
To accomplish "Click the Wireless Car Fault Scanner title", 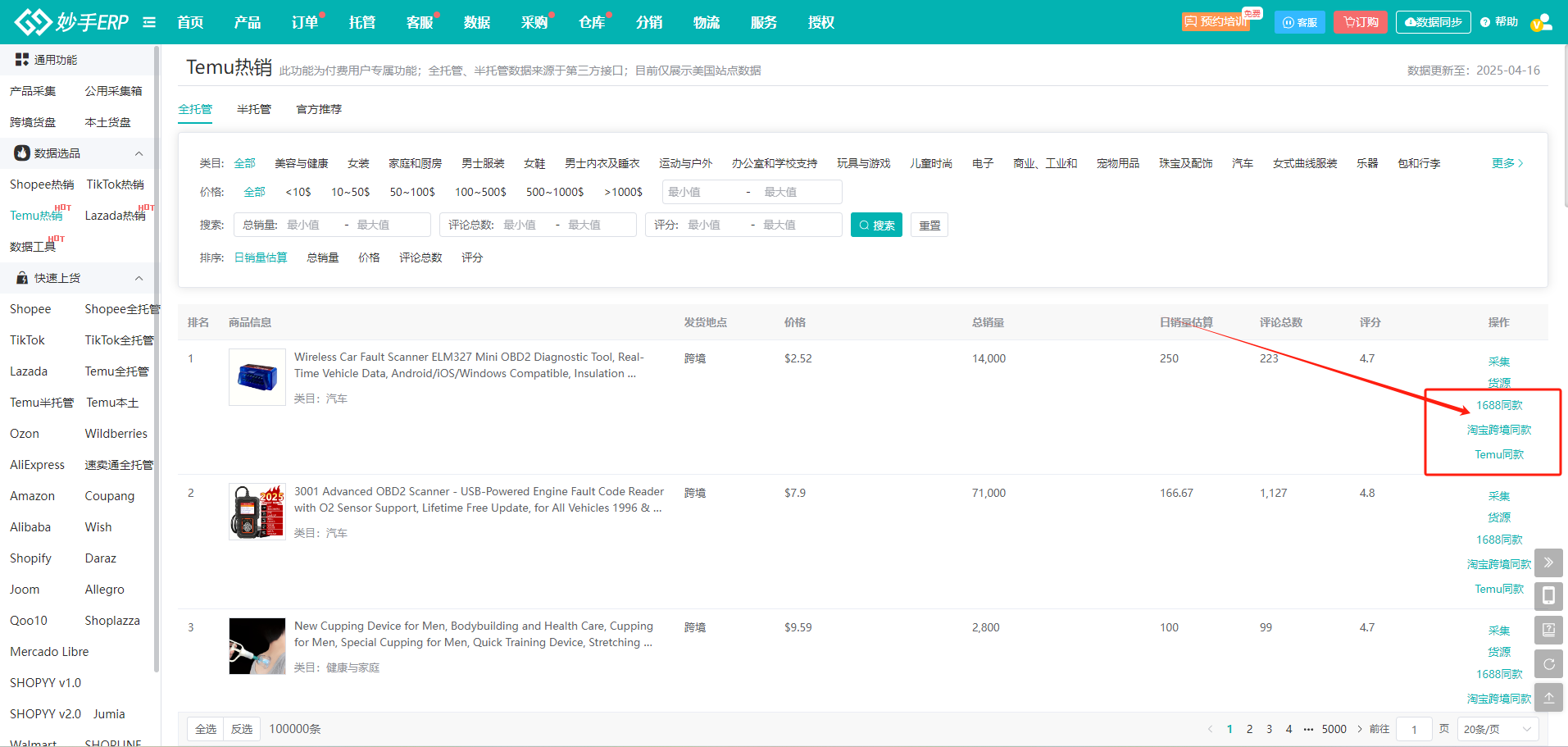I will pos(469,365).
